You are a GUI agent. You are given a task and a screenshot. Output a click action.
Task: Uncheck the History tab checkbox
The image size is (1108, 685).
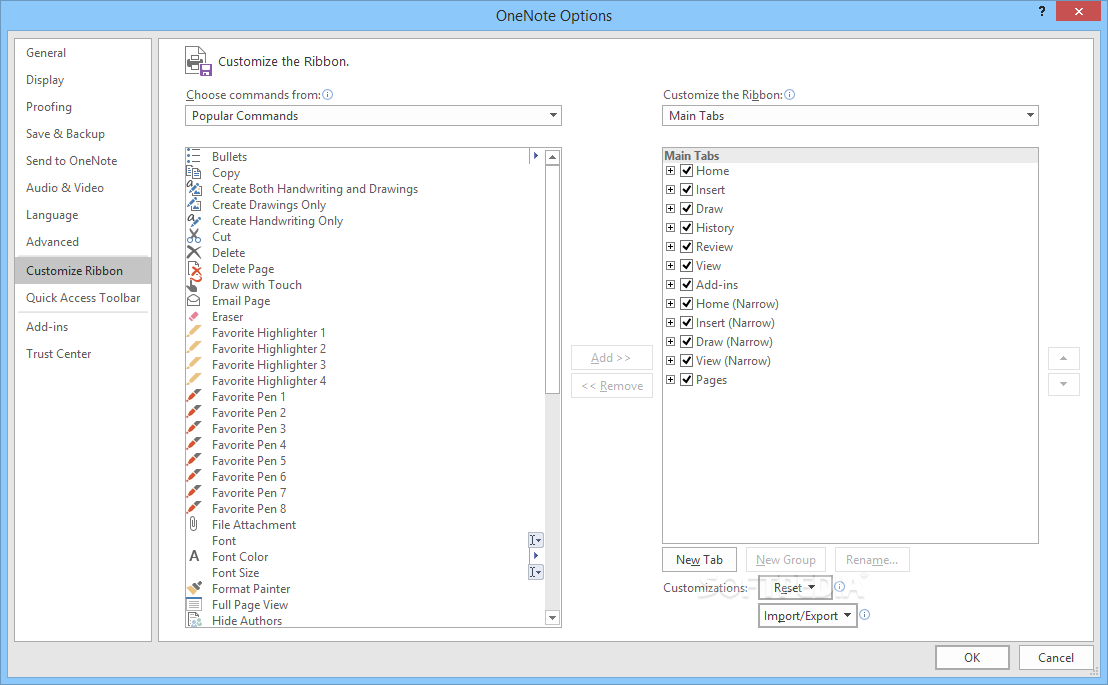click(686, 228)
